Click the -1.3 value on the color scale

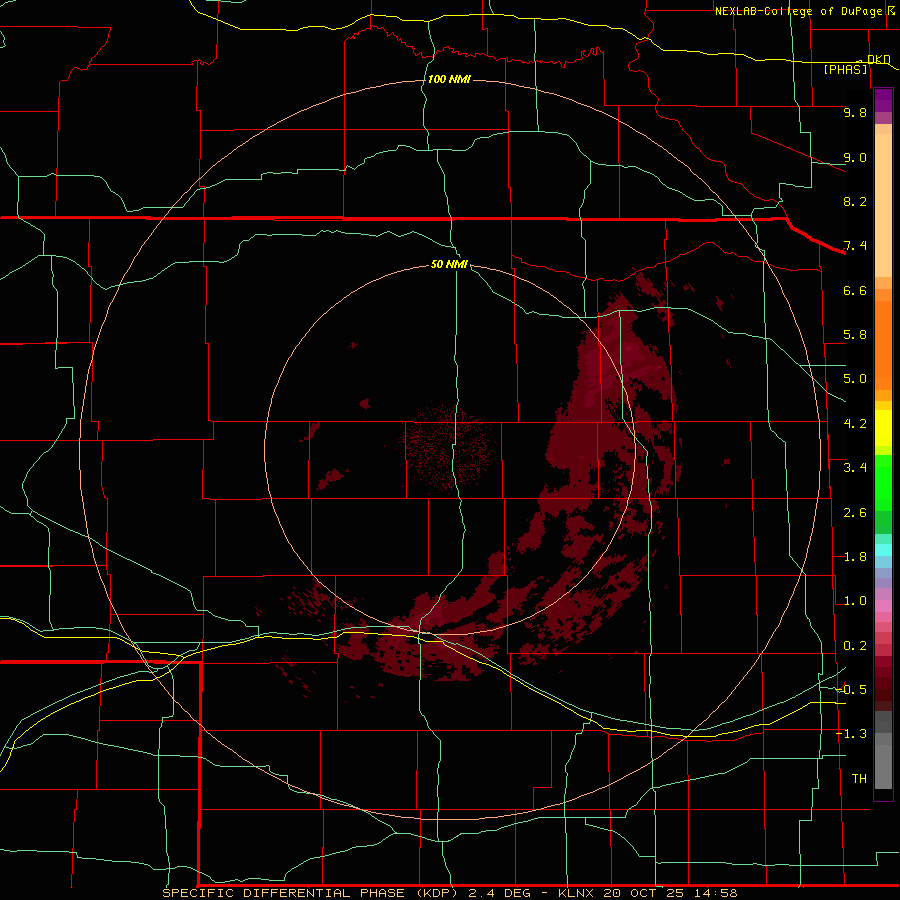point(851,734)
